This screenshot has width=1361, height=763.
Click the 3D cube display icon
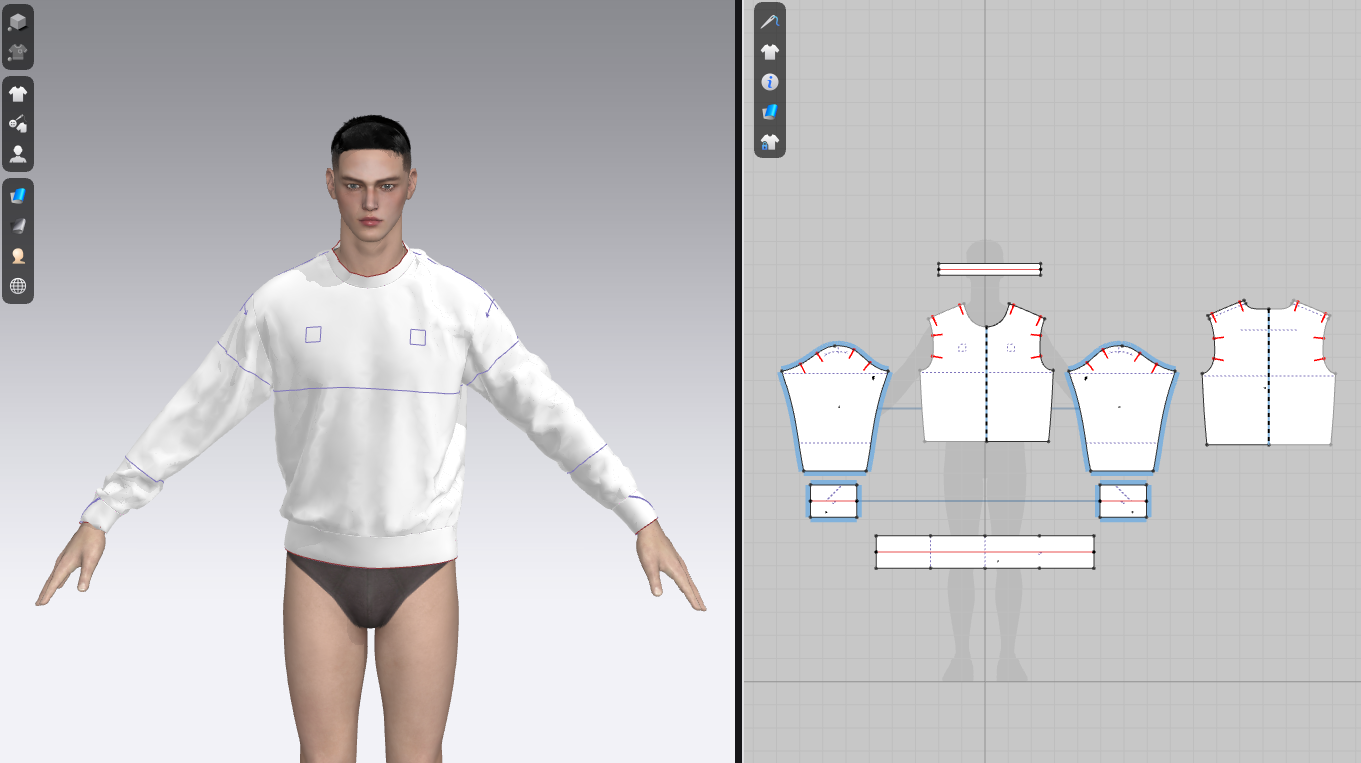coord(18,21)
